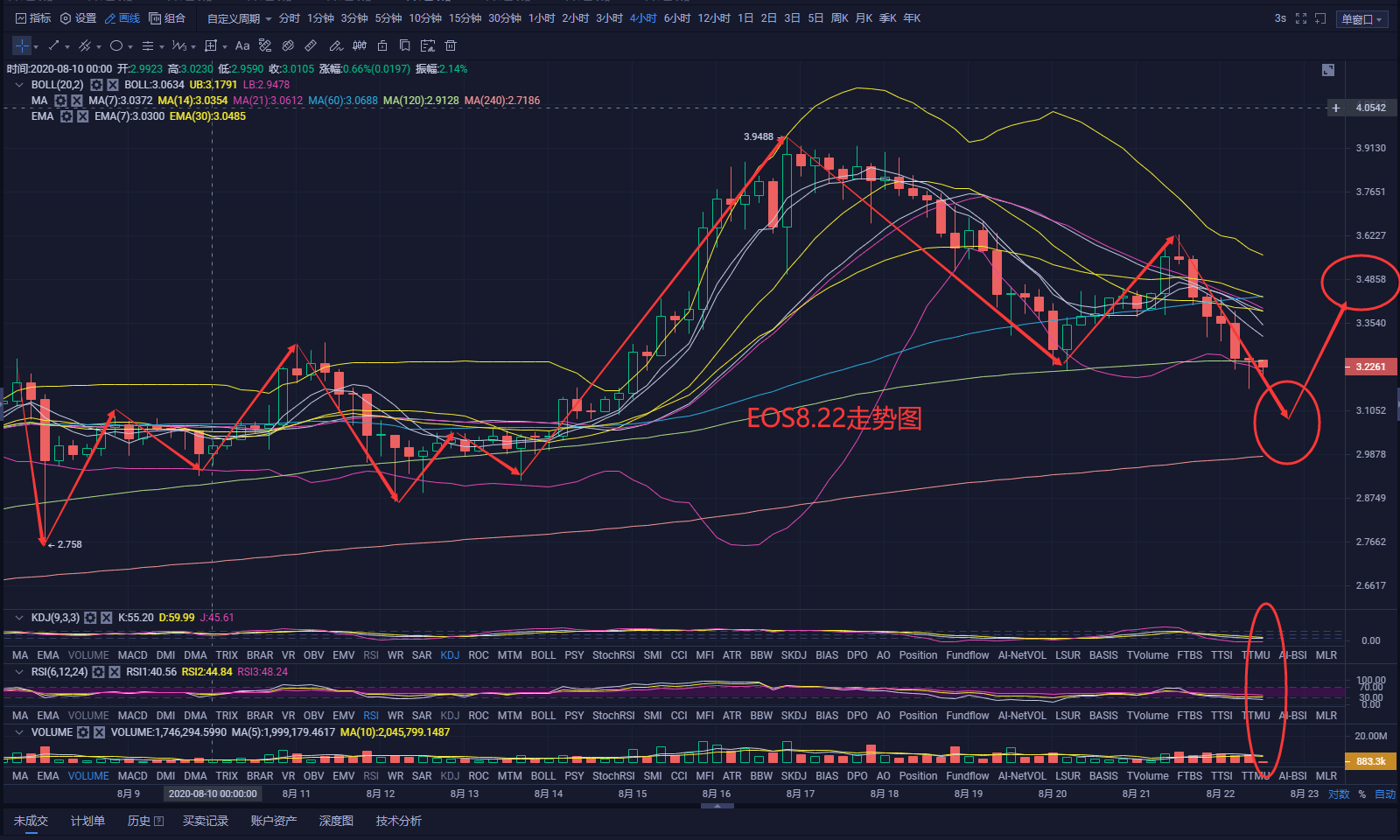This screenshot has width=1400, height=840.
Task: Close the KDJ indicator panel
Action: point(106,618)
